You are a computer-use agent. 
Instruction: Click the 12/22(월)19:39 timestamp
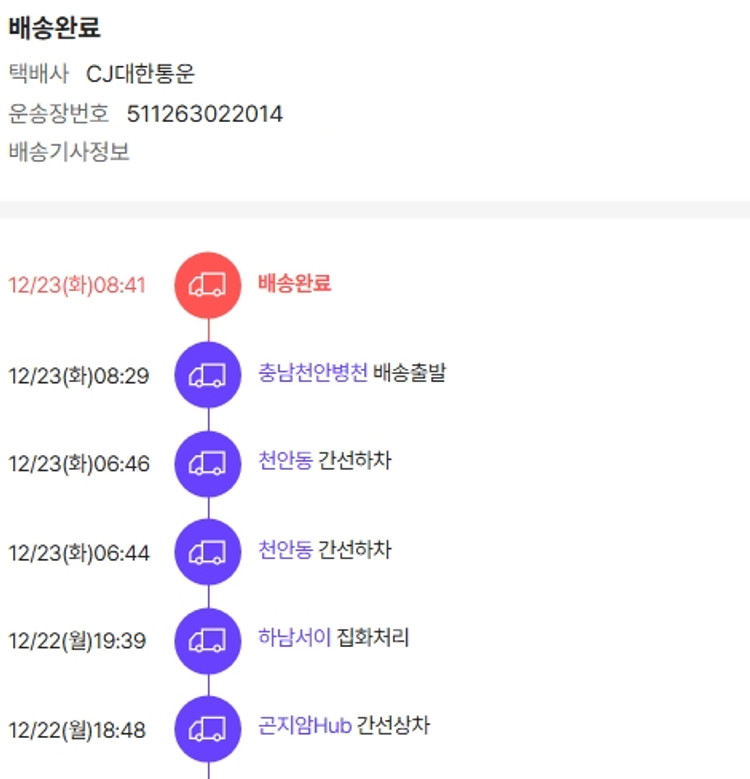point(77,641)
